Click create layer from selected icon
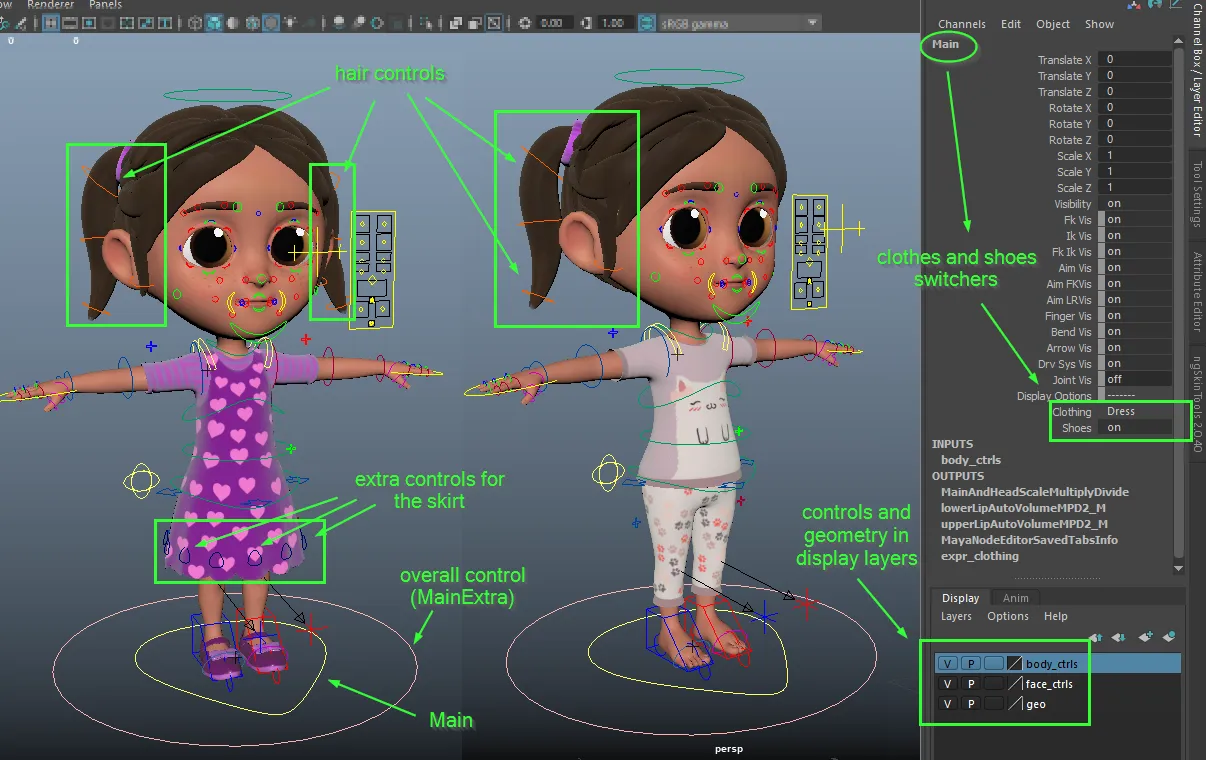The width and height of the screenshot is (1206, 760). [x=1168, y=636]
